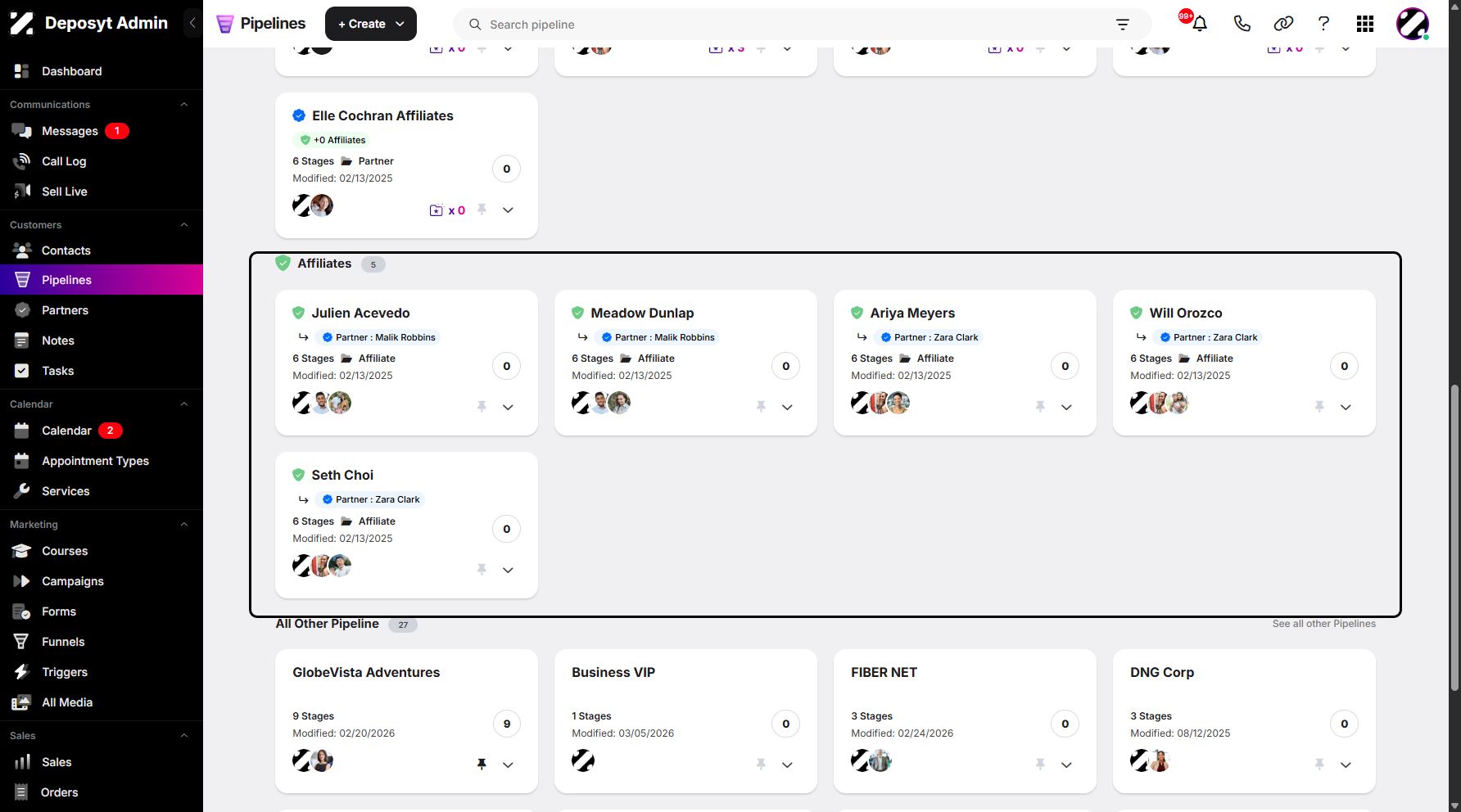
Task: Expand the Will Orozco card chevron
Action: click(x=1346, y=407)
